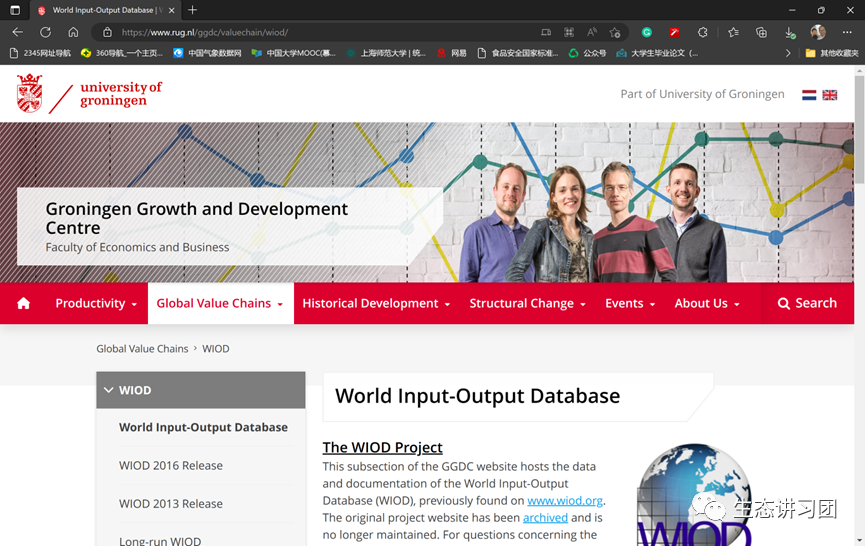The image size is (865, 546).
Task: Reload the page with the refresh icon
Action: [x=45, y=32]
